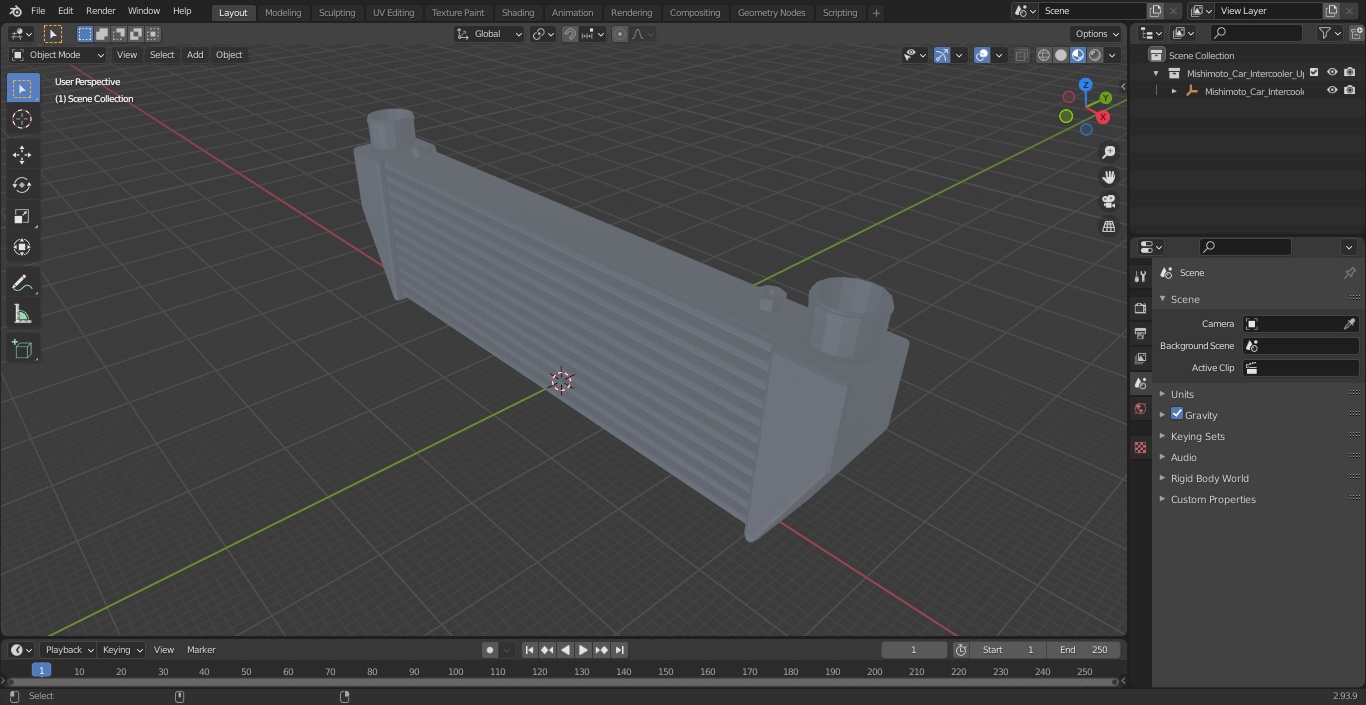The height and width of the screenshot is (705, 1366).
Task: Toggle show overlays button
Action: [982, 55]
